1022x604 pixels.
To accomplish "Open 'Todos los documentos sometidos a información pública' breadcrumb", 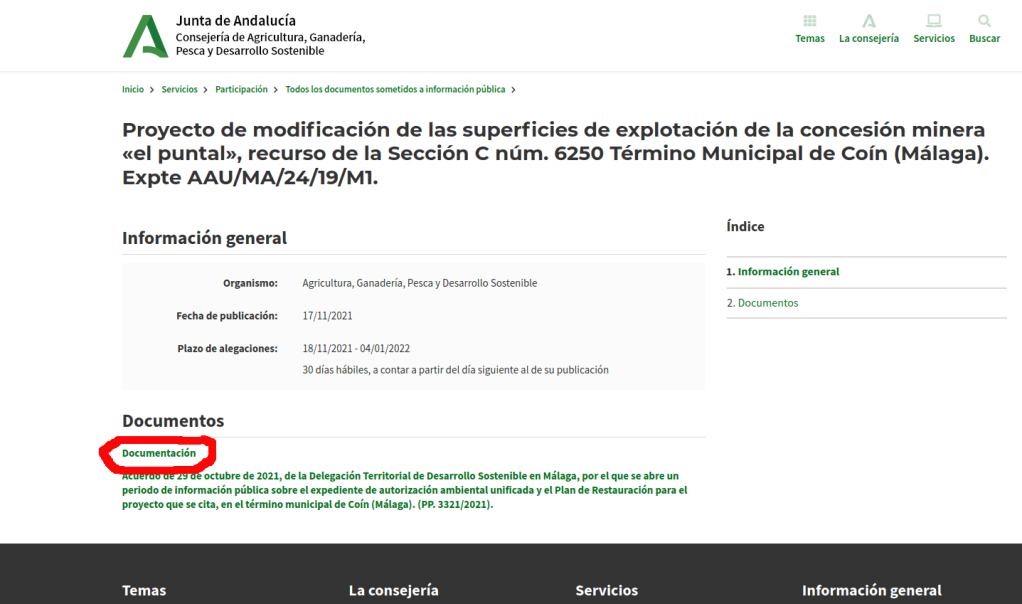I will (395, 89).
